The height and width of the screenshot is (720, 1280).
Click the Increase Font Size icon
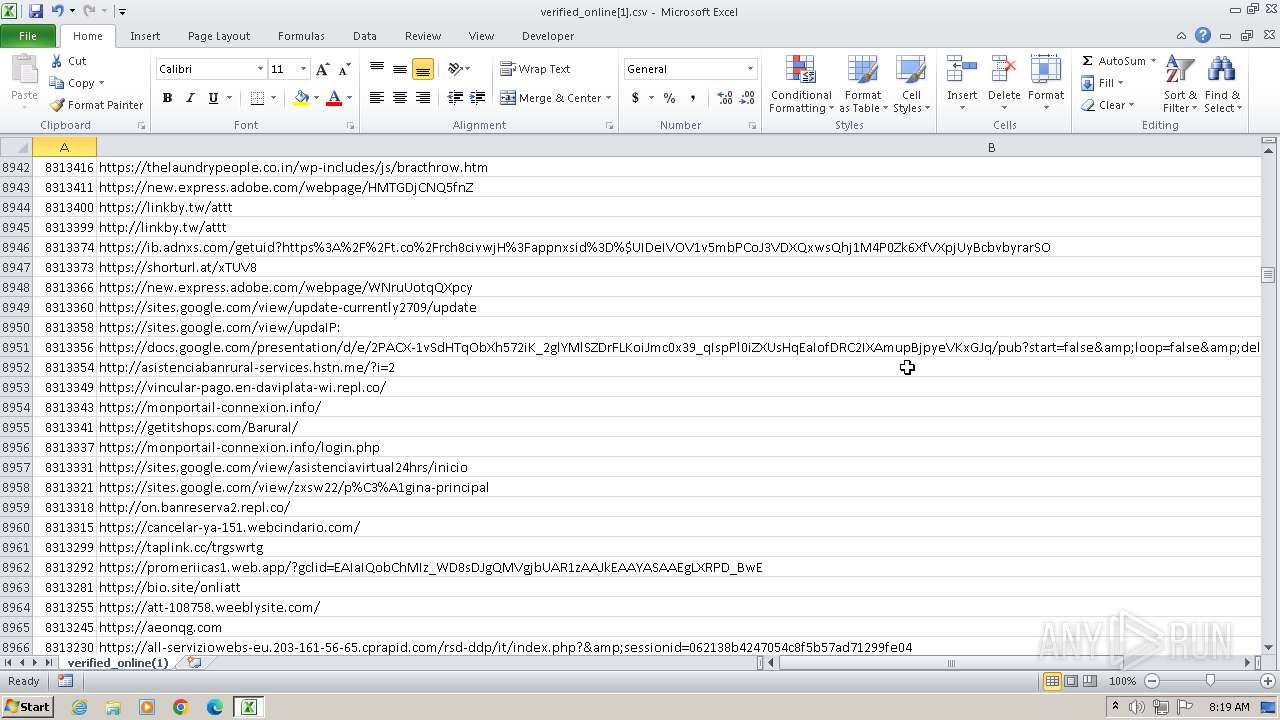pyautogui.click(x=322, y=69)
